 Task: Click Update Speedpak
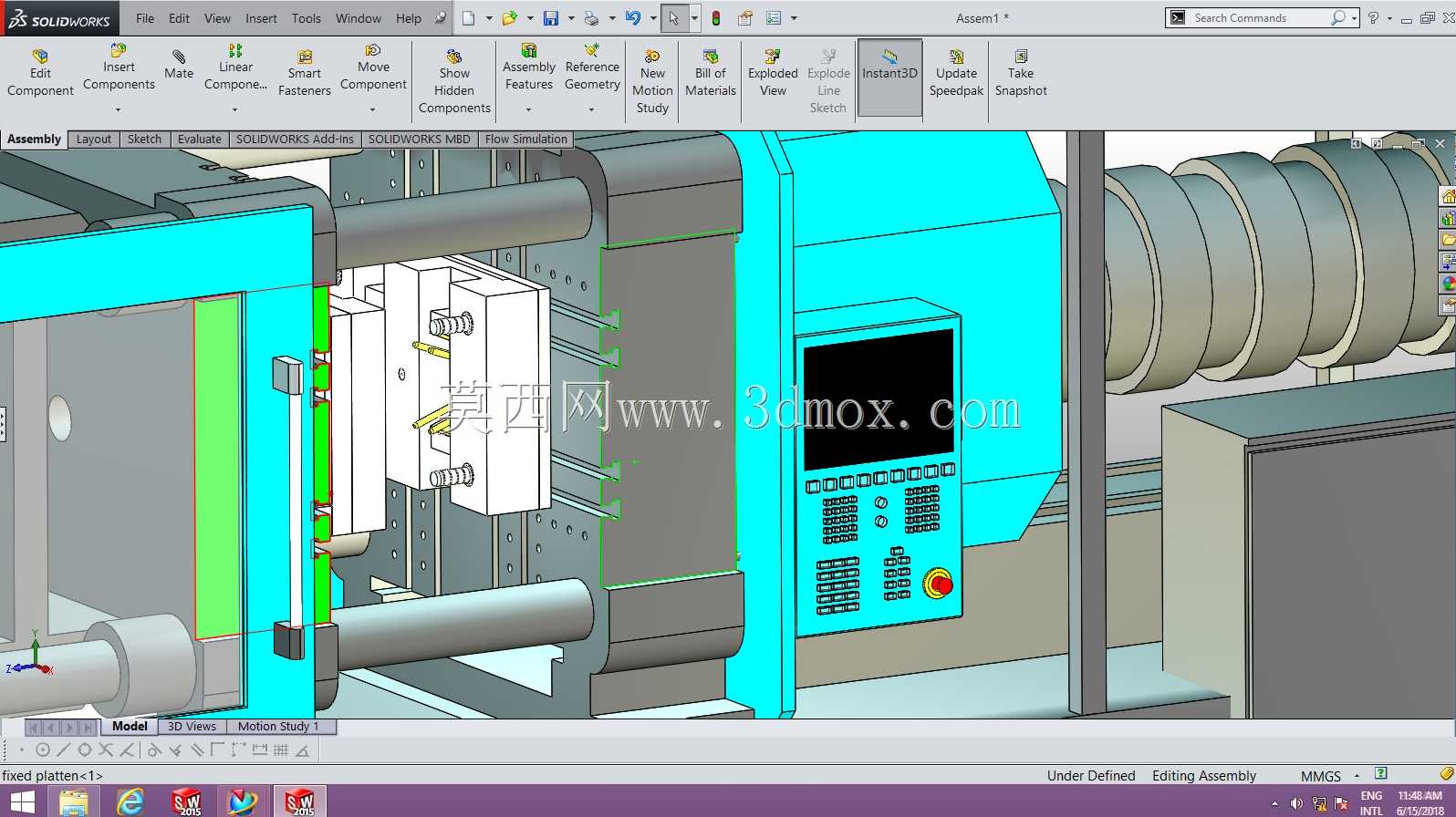[x=956, y=73]
